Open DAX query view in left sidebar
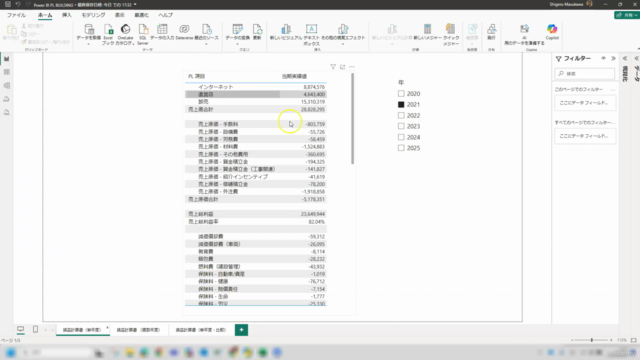Screen dimensions: 640x360 pyautogui.click(x=7, y=99)
